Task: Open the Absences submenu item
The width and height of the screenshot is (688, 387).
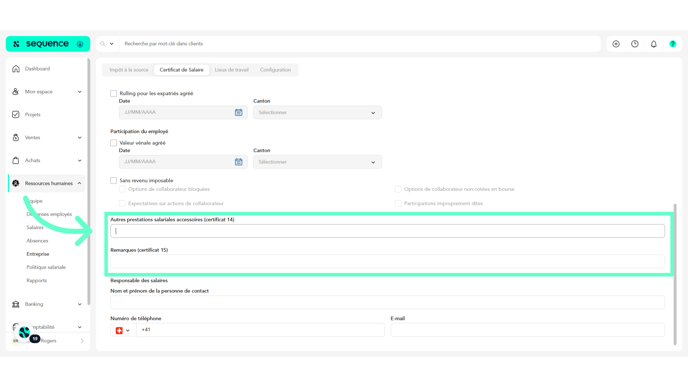Action: pos(37,240)
